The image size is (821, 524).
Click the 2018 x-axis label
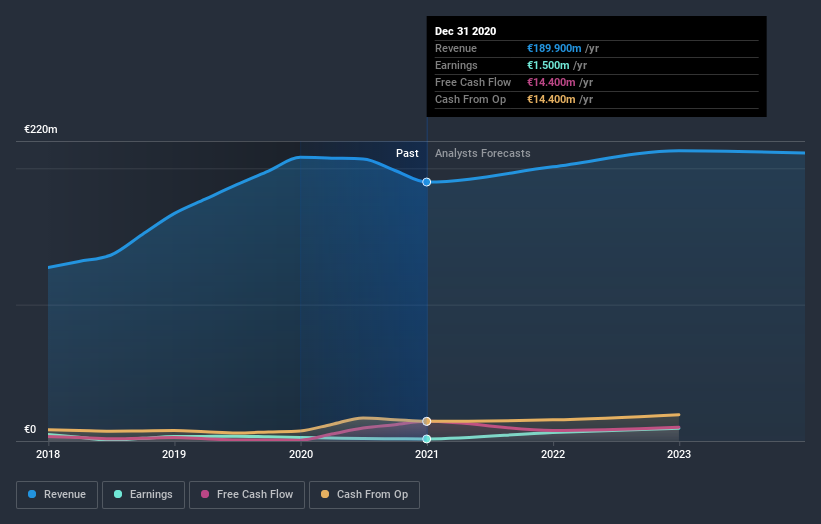coord(48,454)
